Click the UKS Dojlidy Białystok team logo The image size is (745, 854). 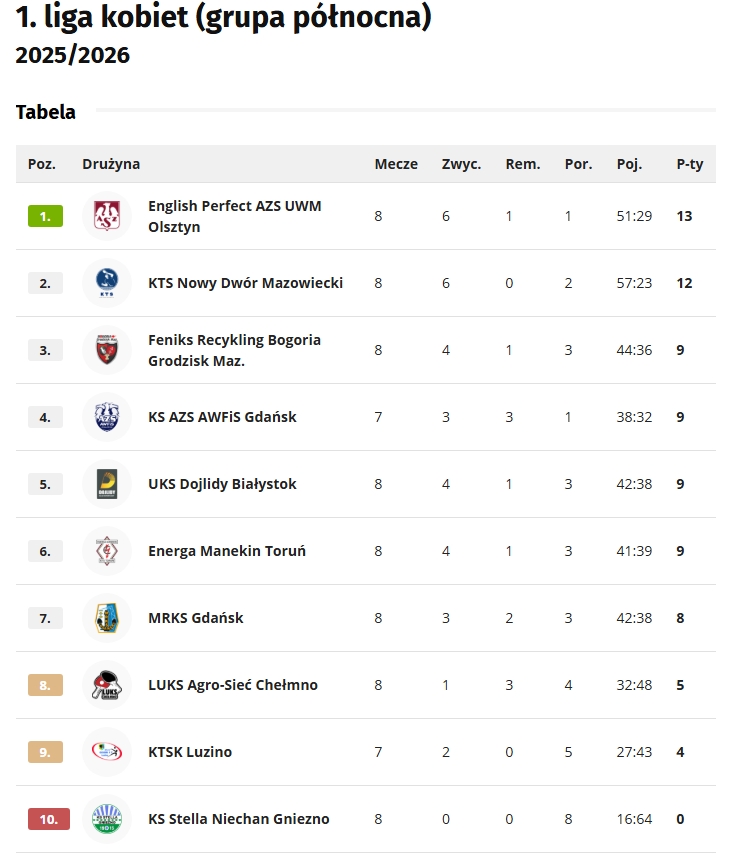click(x=107, y=484)
